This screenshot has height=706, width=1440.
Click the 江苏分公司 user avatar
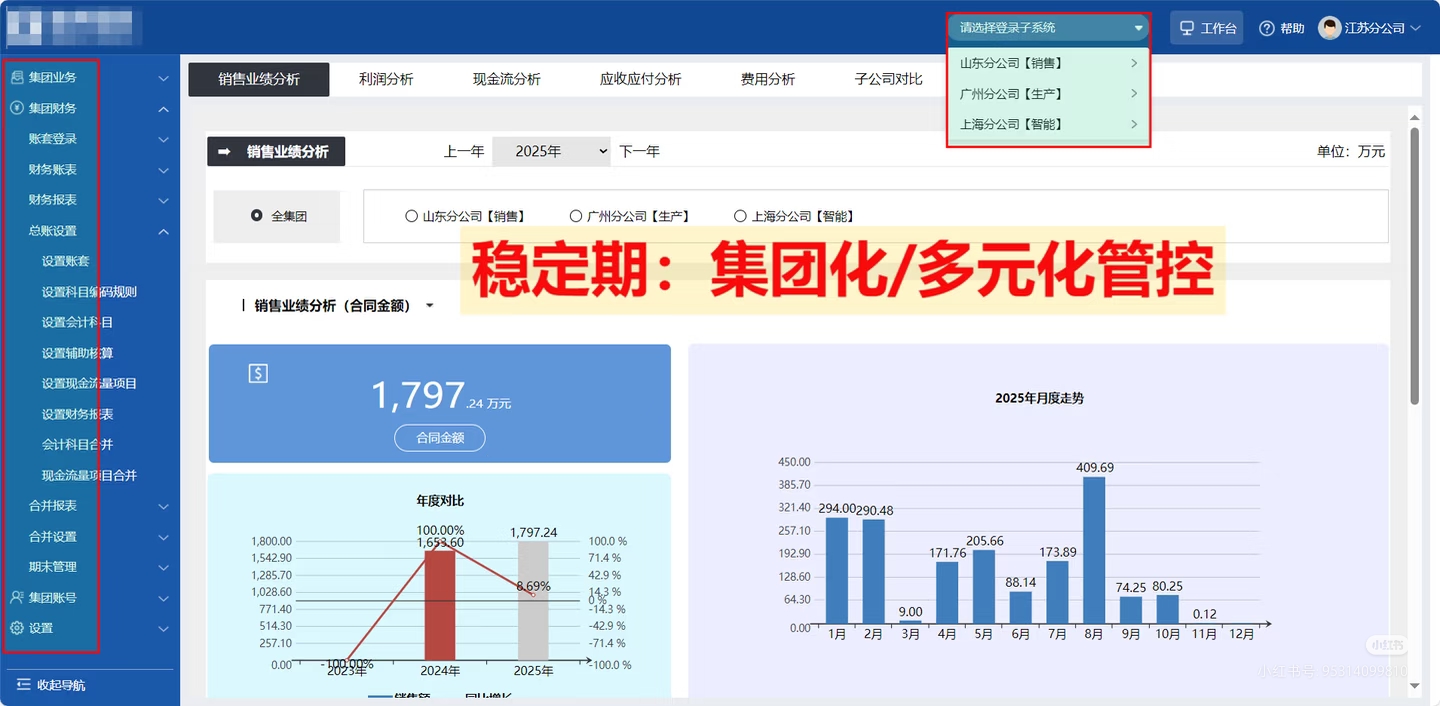[1329, 28]
